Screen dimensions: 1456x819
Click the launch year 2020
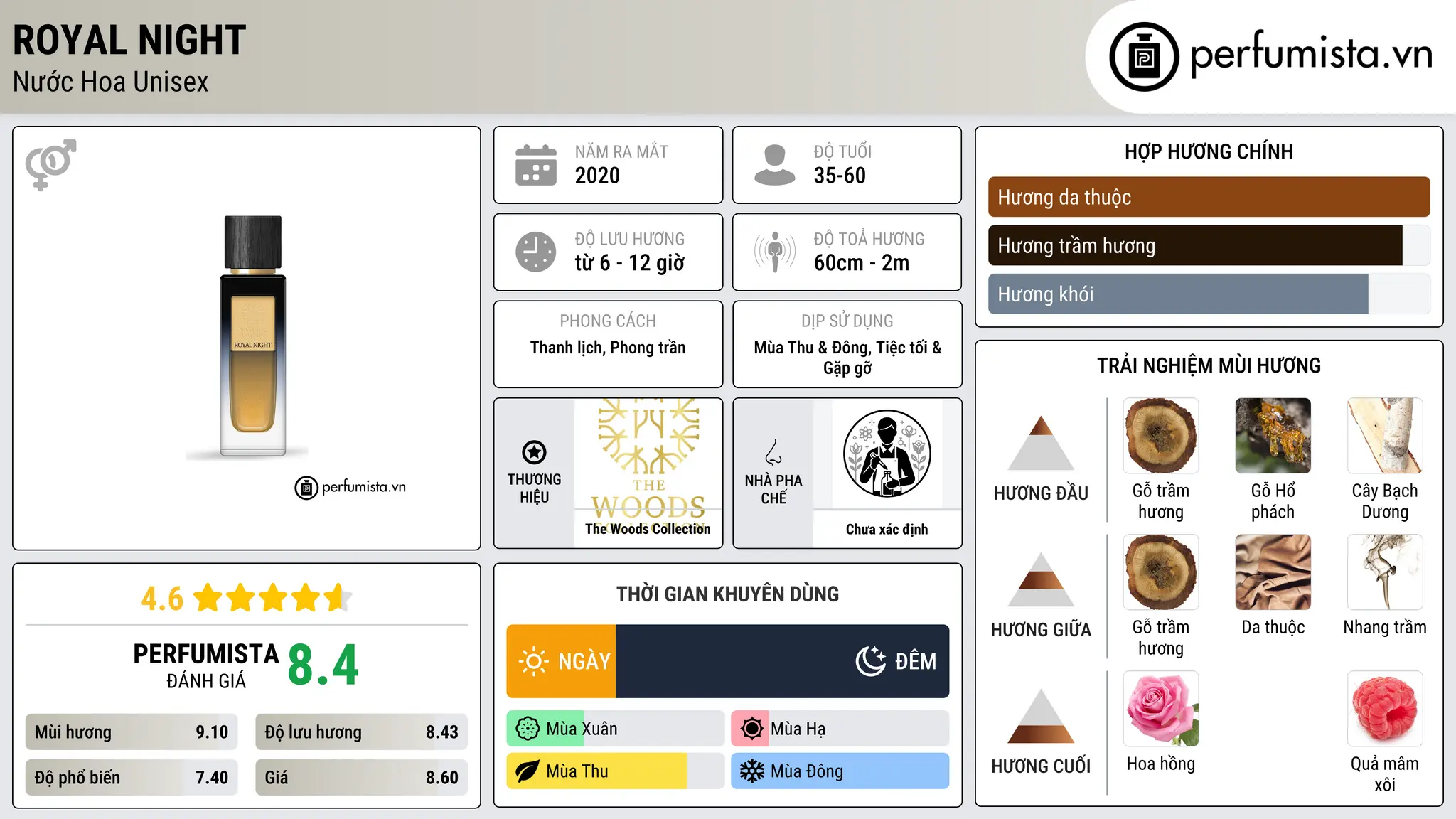click(597, 176)
